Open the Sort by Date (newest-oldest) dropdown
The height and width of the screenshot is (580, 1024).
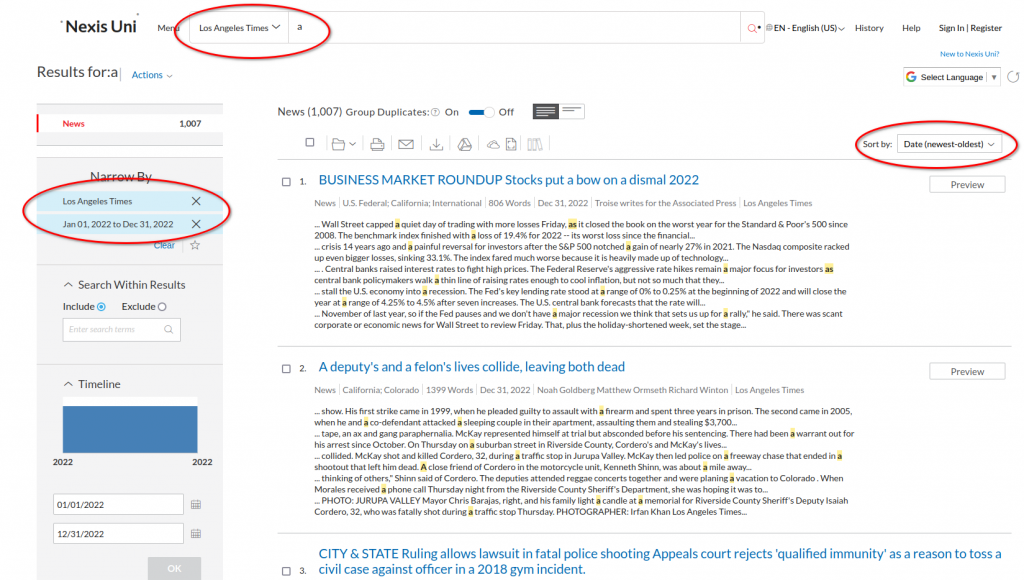tap(949, 144)
